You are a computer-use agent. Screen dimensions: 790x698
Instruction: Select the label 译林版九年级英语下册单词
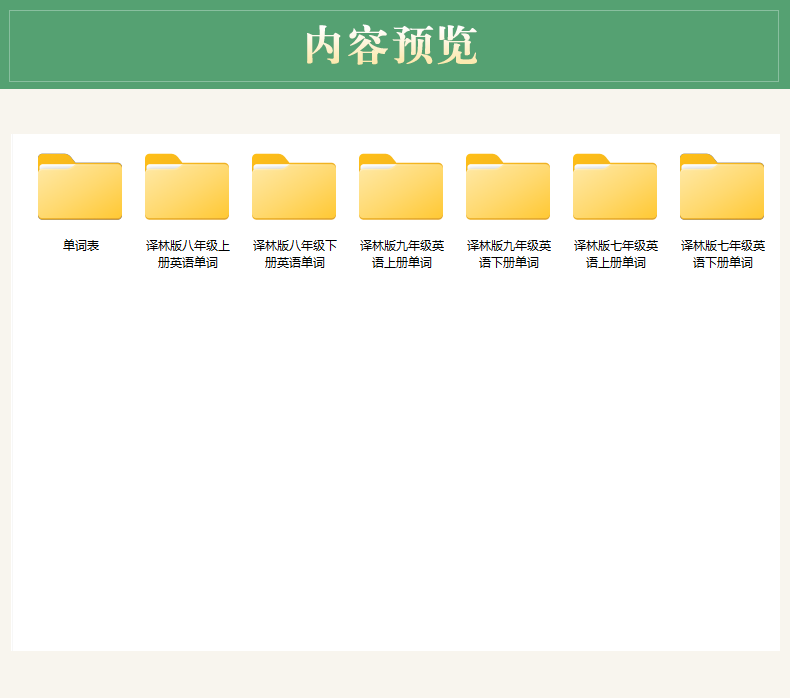pos(509,254)
